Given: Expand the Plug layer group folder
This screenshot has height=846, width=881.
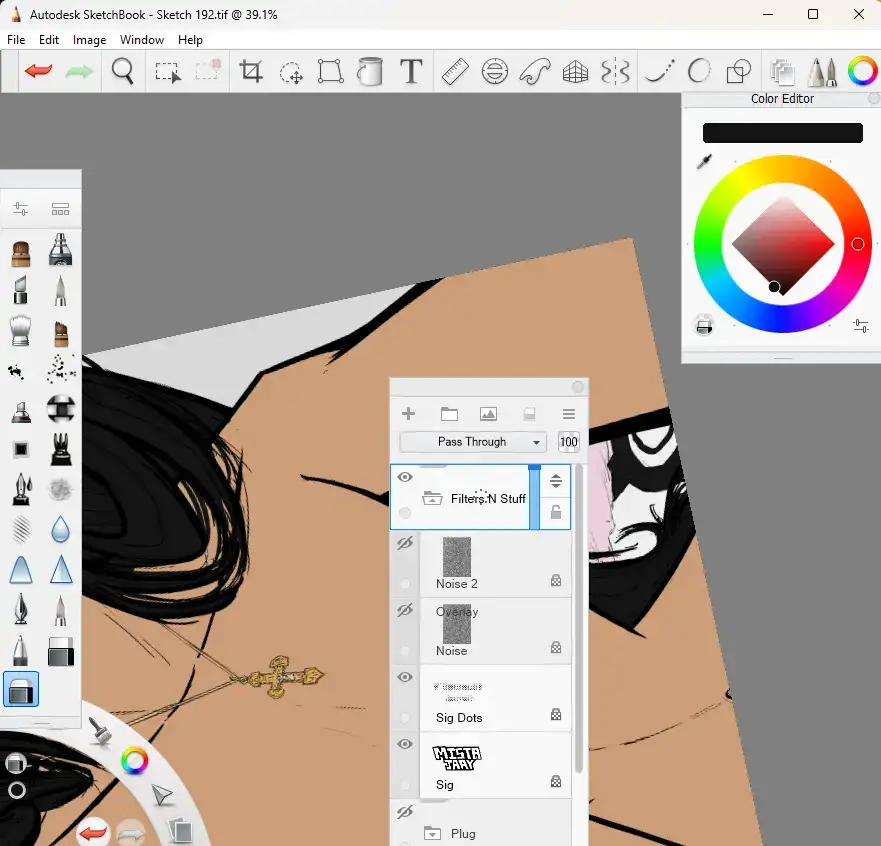Looking at the screenshot, I should click(x=433, y=833).
